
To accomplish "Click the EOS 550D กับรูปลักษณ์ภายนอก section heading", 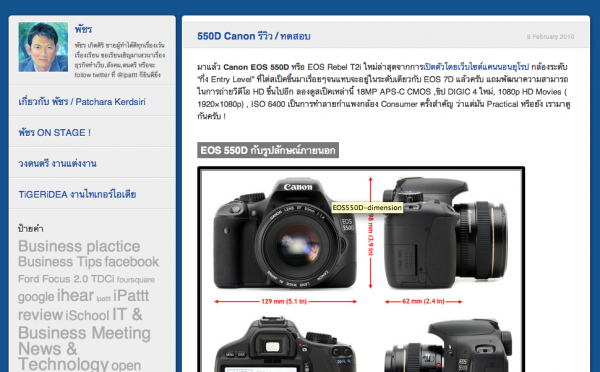I will [268, 150].
